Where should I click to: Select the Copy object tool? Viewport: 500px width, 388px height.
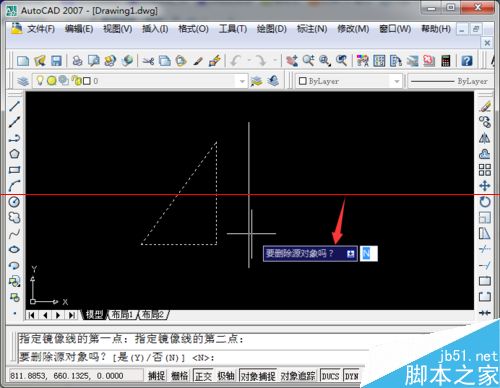point(485,122)
